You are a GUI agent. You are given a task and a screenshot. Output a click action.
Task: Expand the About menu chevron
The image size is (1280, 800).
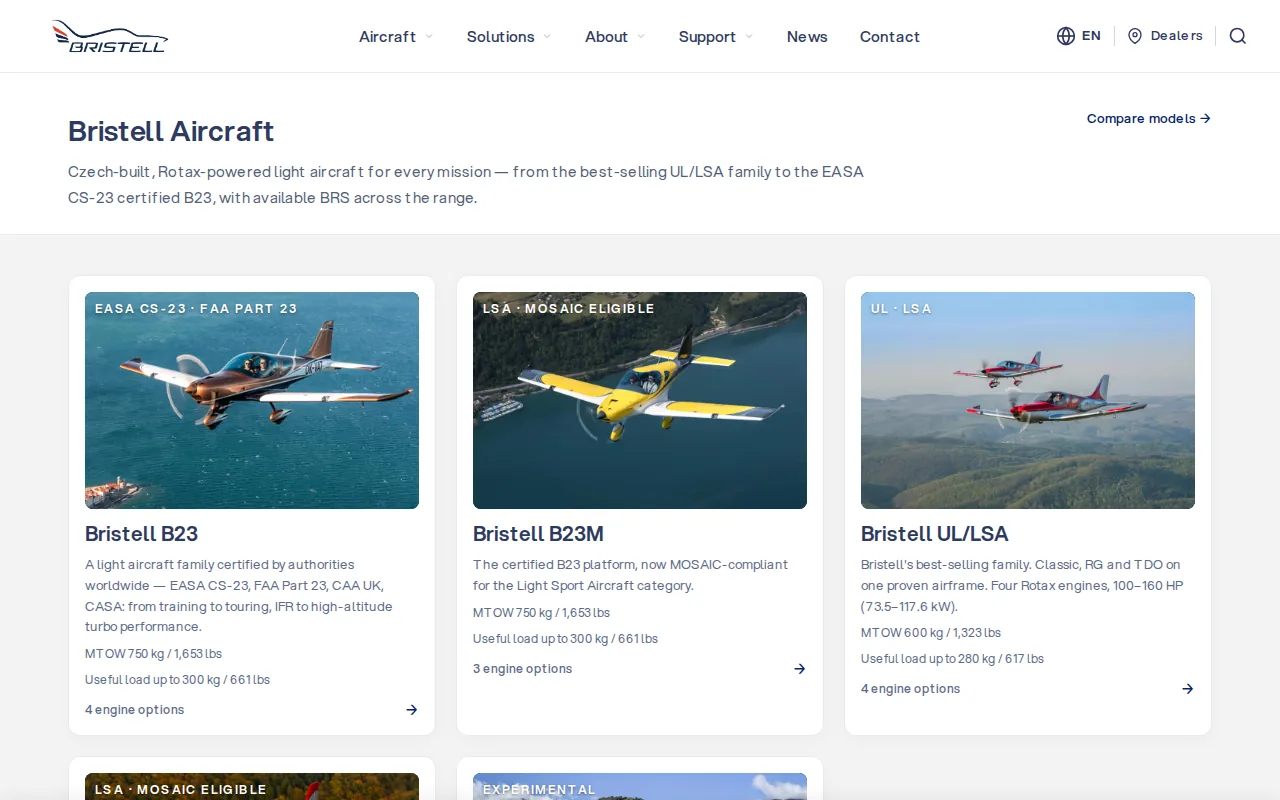point(641,37)
